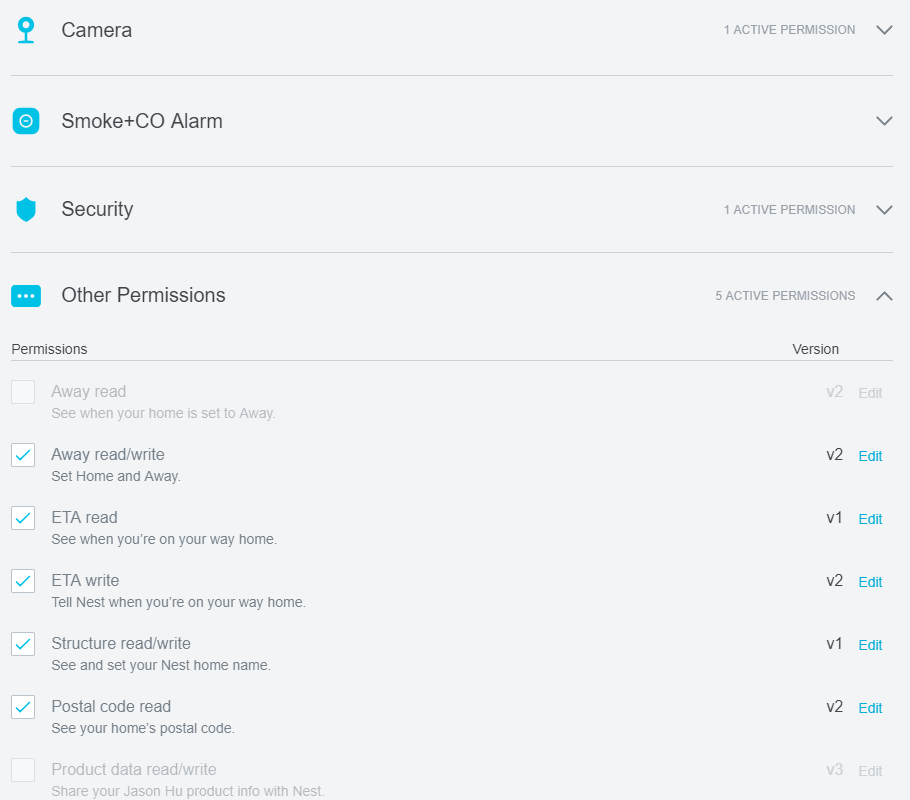This screenshot has height=800, width=910.
Task: Select the Security section title
Action: pyautogui.click(x=98, y=209)
